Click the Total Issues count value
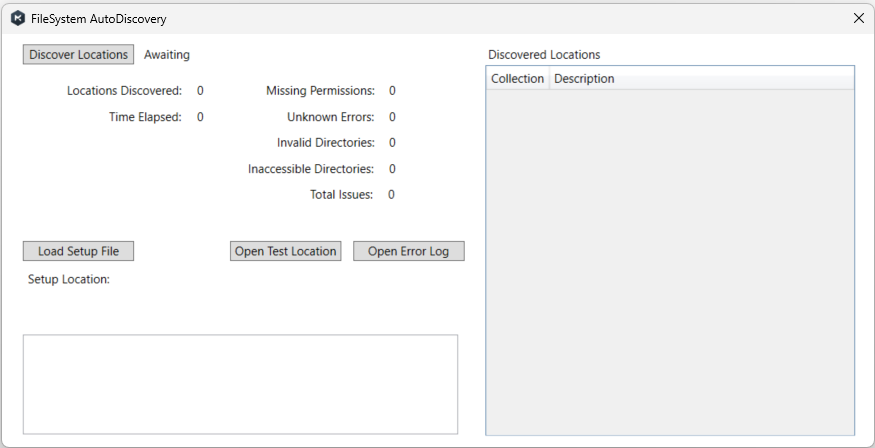Screen dimensions: 875x448 (x=391, y=195)
